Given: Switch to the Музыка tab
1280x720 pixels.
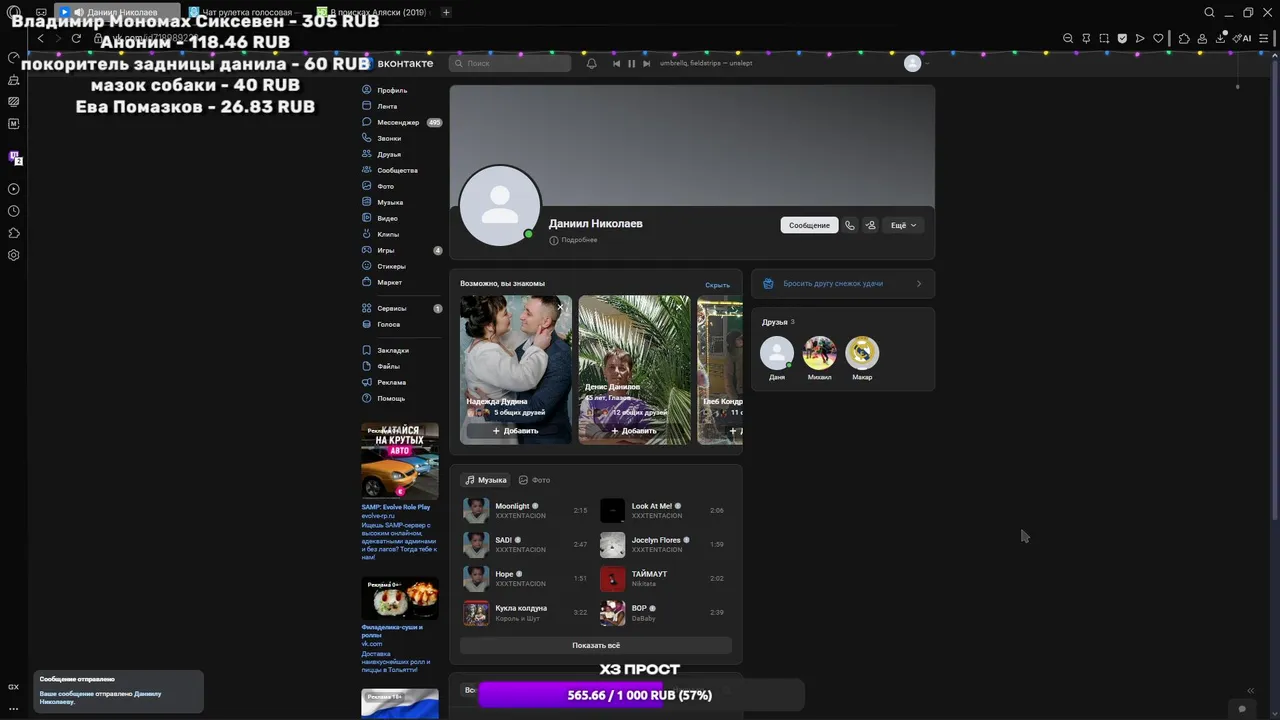Looking at the screenshot, I should (486, 480).
